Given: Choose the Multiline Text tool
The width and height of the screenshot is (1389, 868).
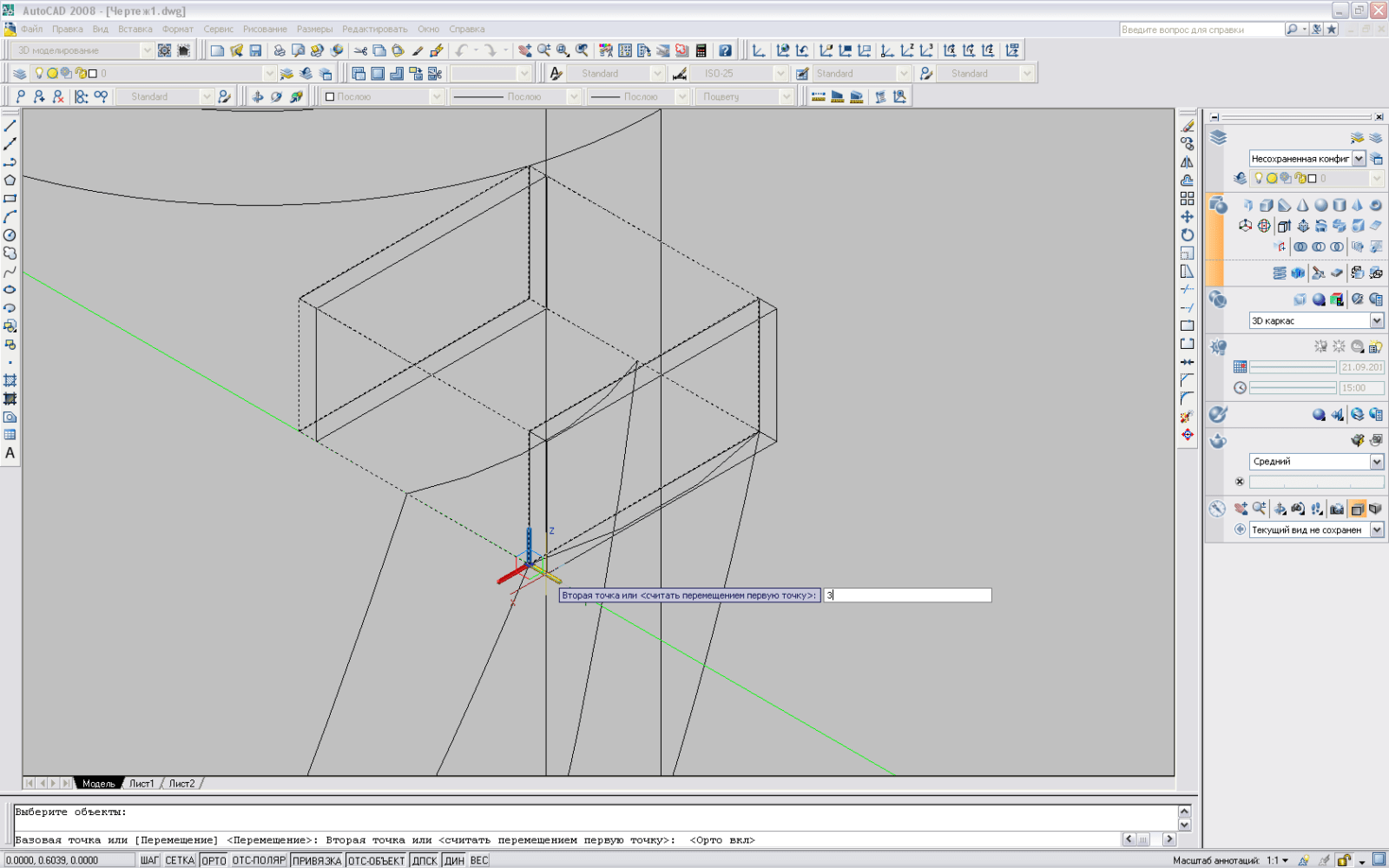Looking at the screenshot, I should coord(10,453).
